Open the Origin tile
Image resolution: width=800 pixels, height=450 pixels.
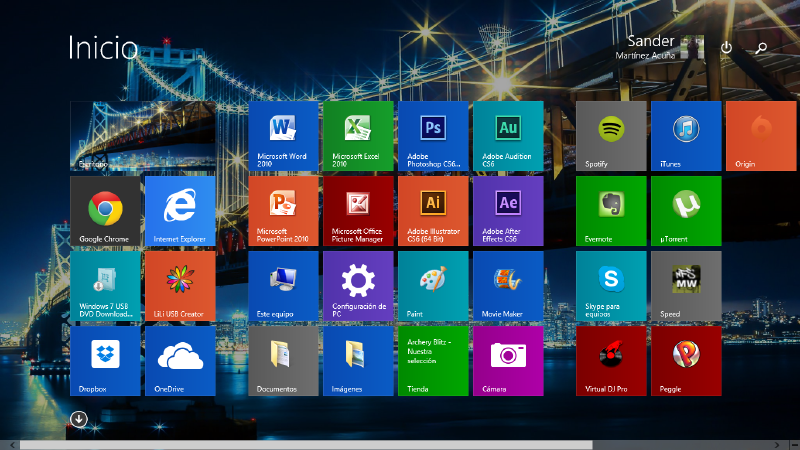point(761,136)
